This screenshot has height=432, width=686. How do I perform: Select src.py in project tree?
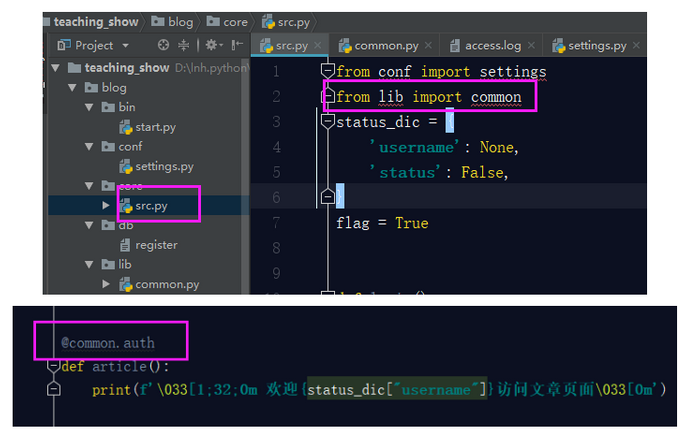[x=151, y=206]
